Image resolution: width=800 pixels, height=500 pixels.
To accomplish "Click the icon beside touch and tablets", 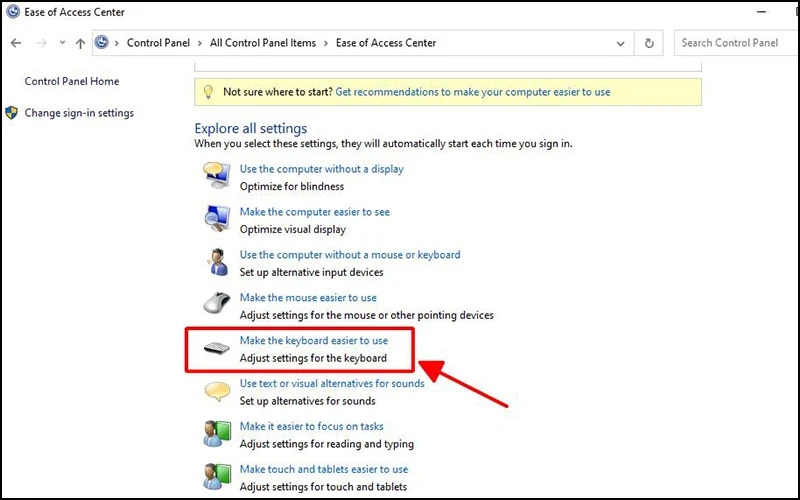I will click(217, 476).
